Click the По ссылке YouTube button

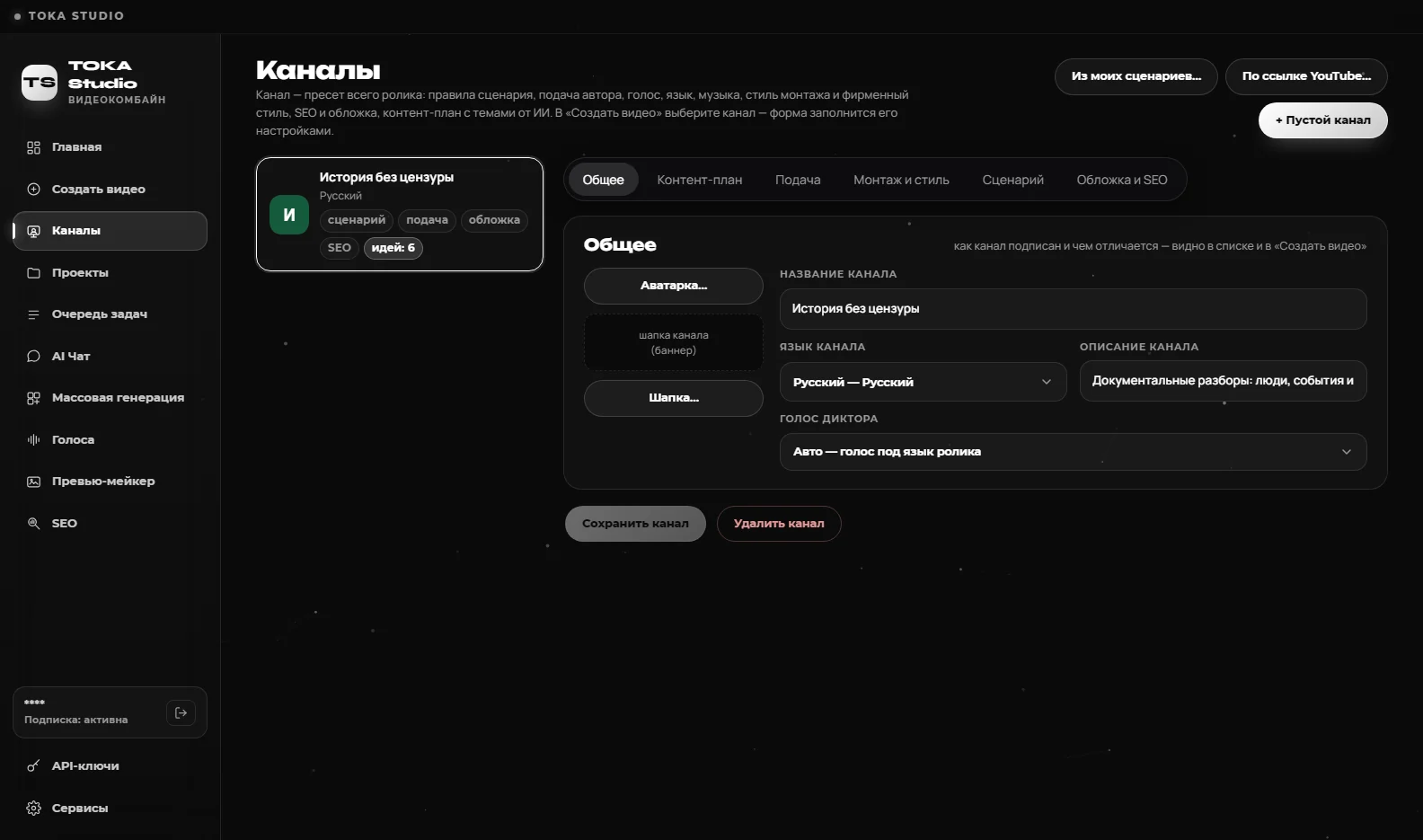pos(1306,76)
